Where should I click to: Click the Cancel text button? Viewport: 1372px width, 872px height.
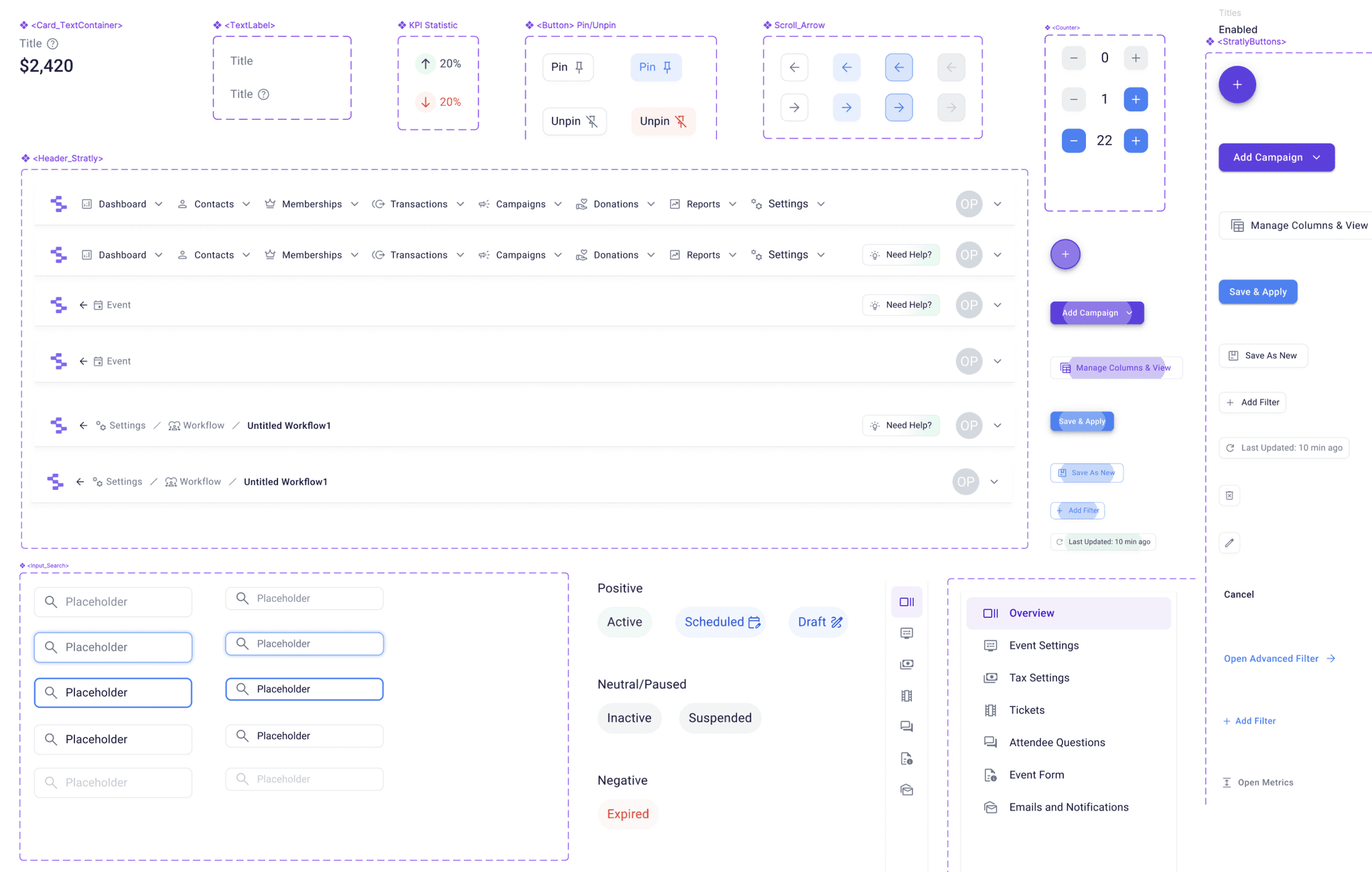(x=1238, y=595)
